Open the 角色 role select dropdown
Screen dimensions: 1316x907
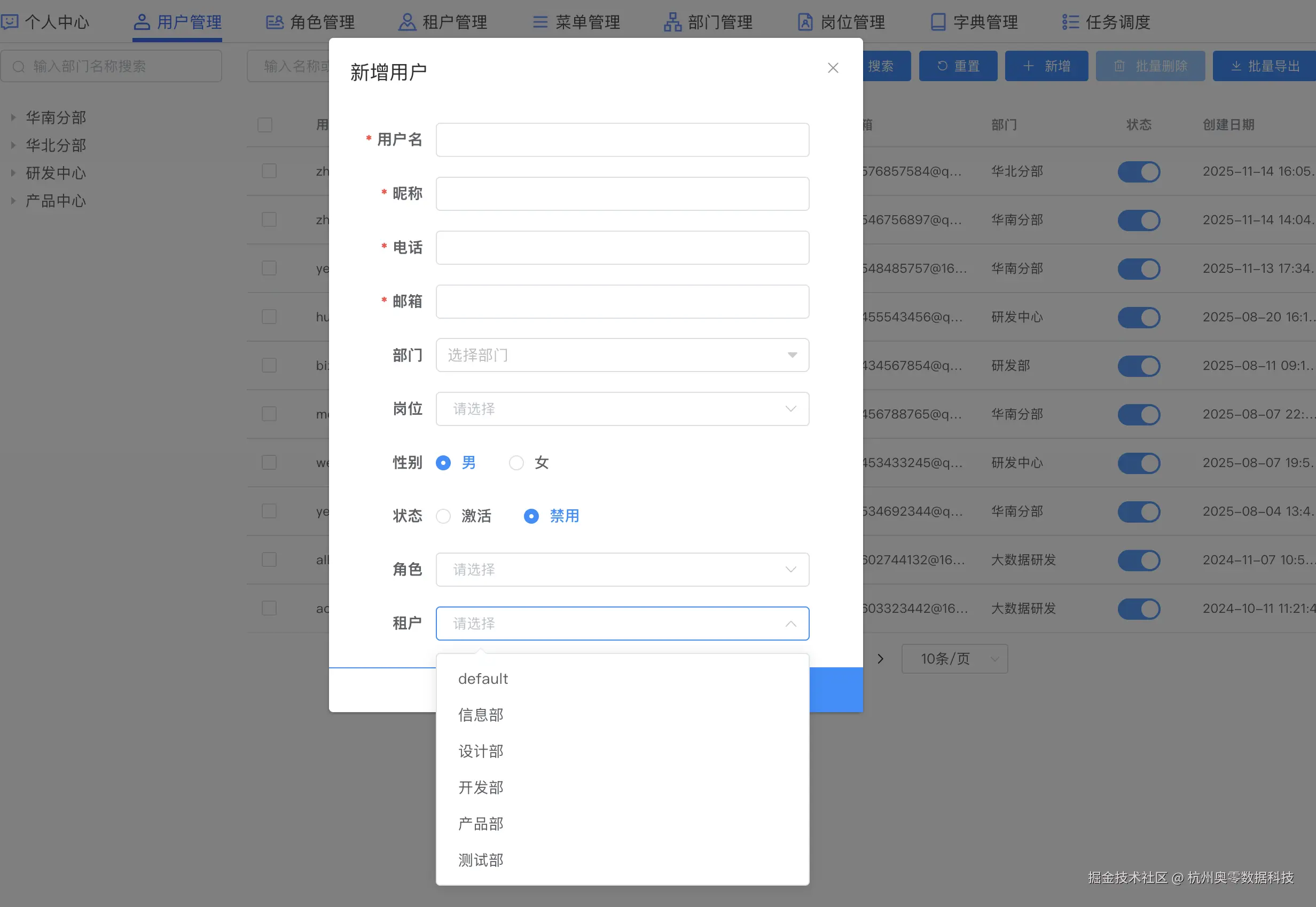pyautogui.click(x=622, y=570)
